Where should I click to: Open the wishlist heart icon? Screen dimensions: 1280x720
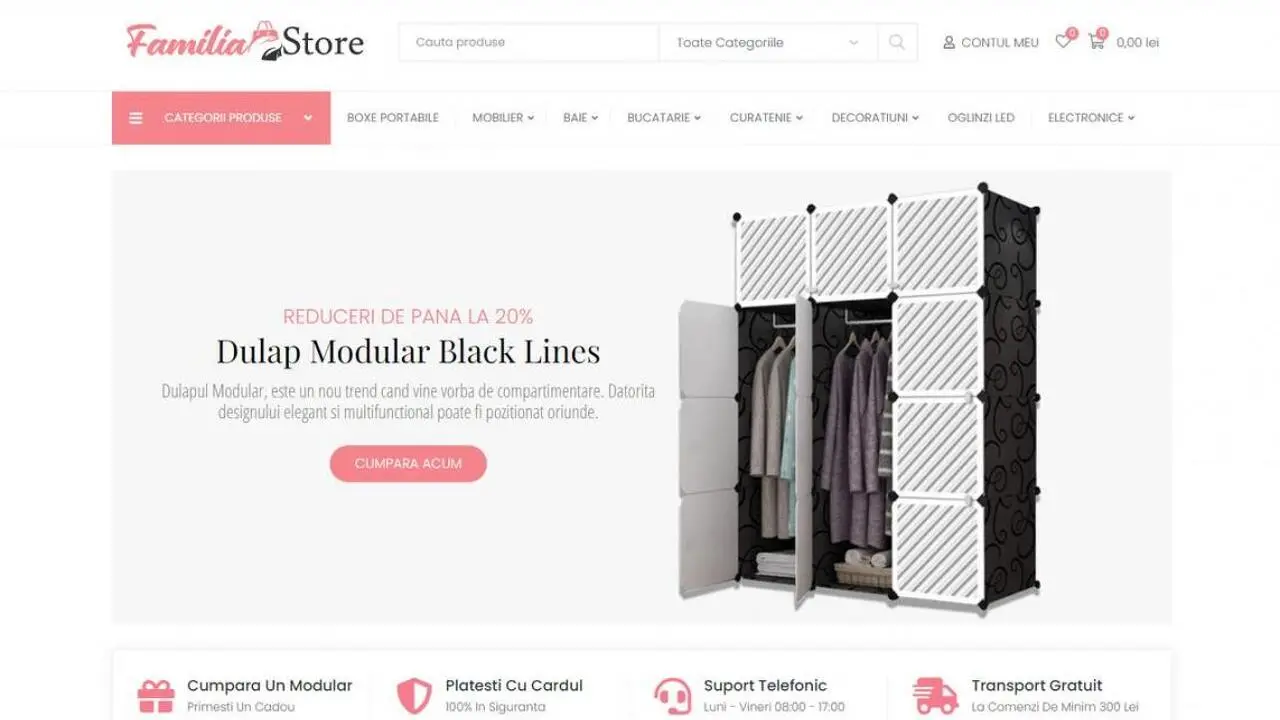tap(1063, 42)
